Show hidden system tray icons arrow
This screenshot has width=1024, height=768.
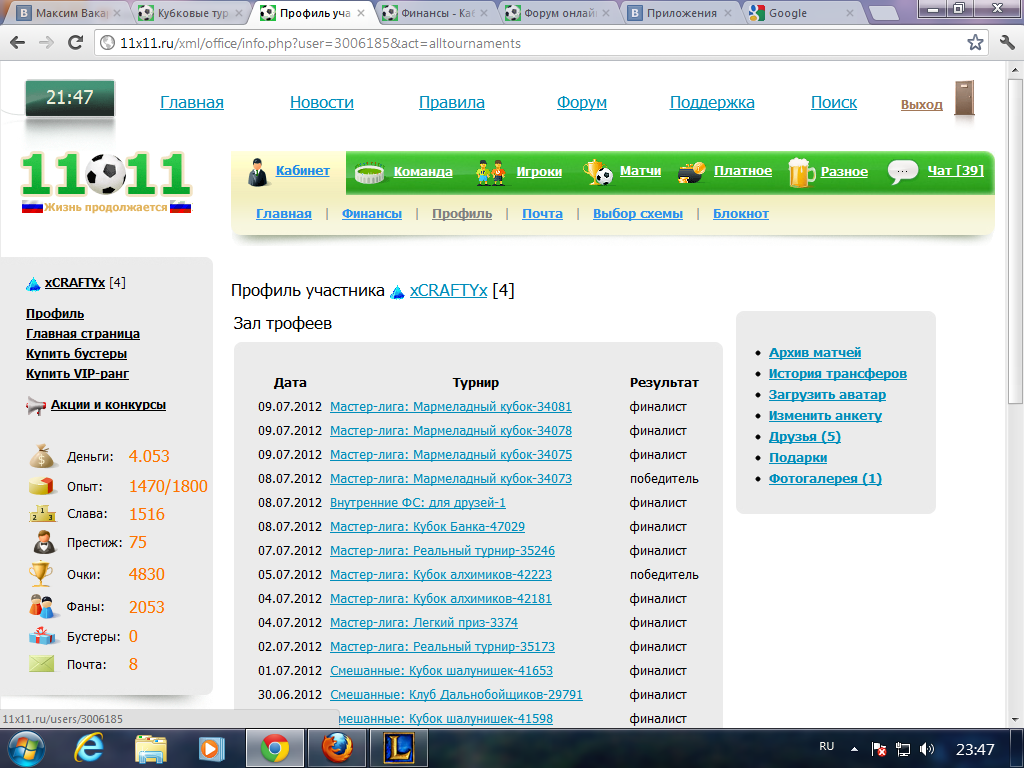click(854, 748)
